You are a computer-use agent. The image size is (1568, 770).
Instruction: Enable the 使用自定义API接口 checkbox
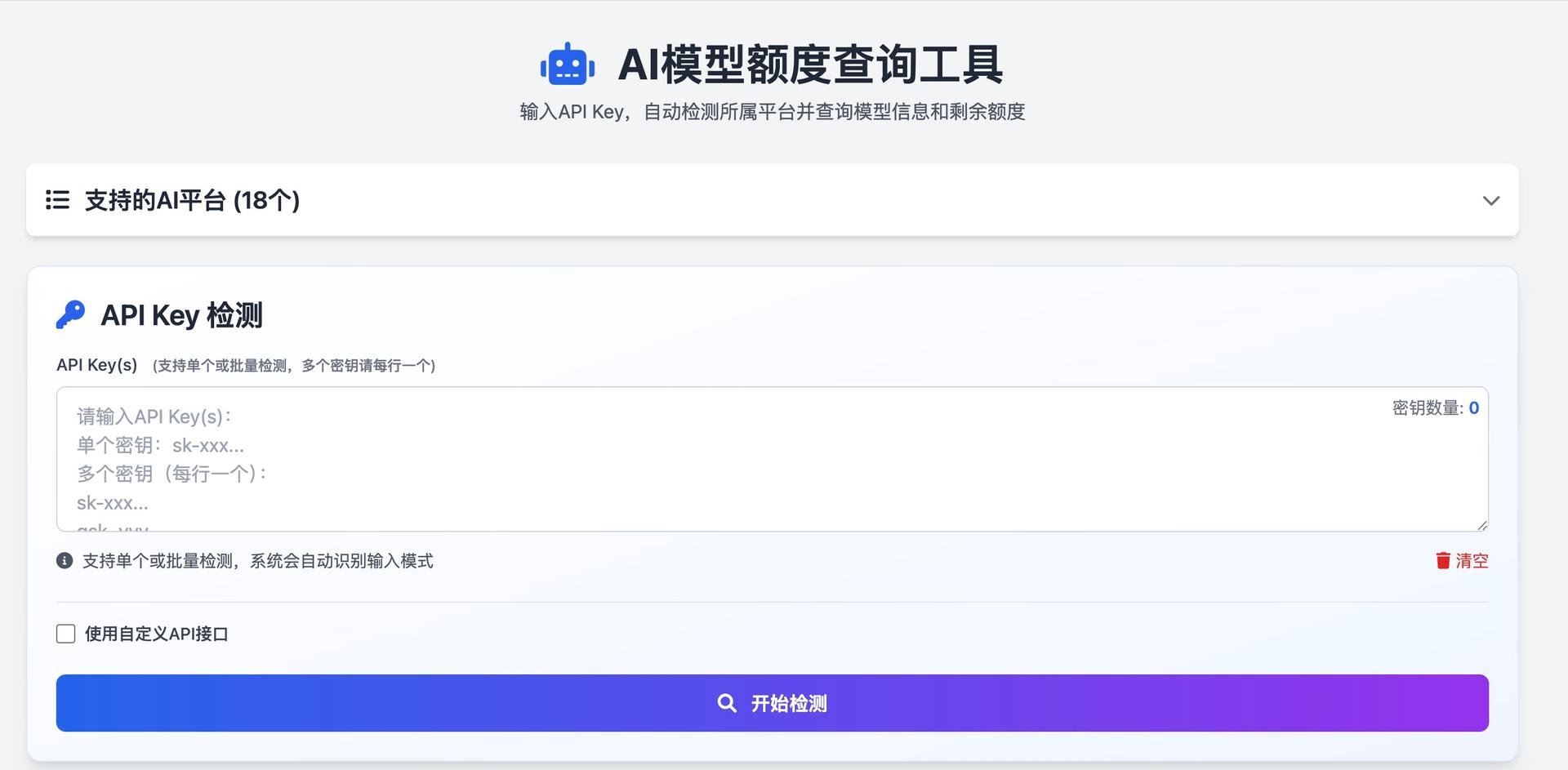pyautogui.click(x=66, y=634)
